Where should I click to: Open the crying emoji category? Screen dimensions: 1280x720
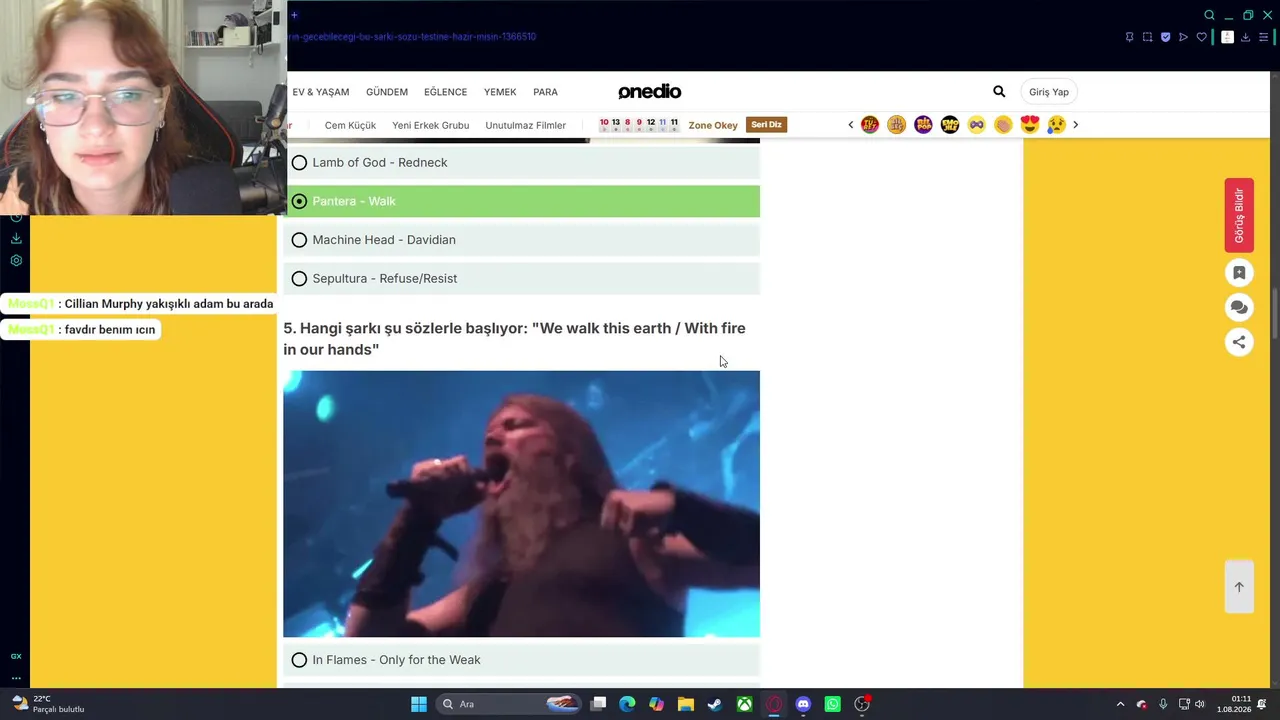1056,125
